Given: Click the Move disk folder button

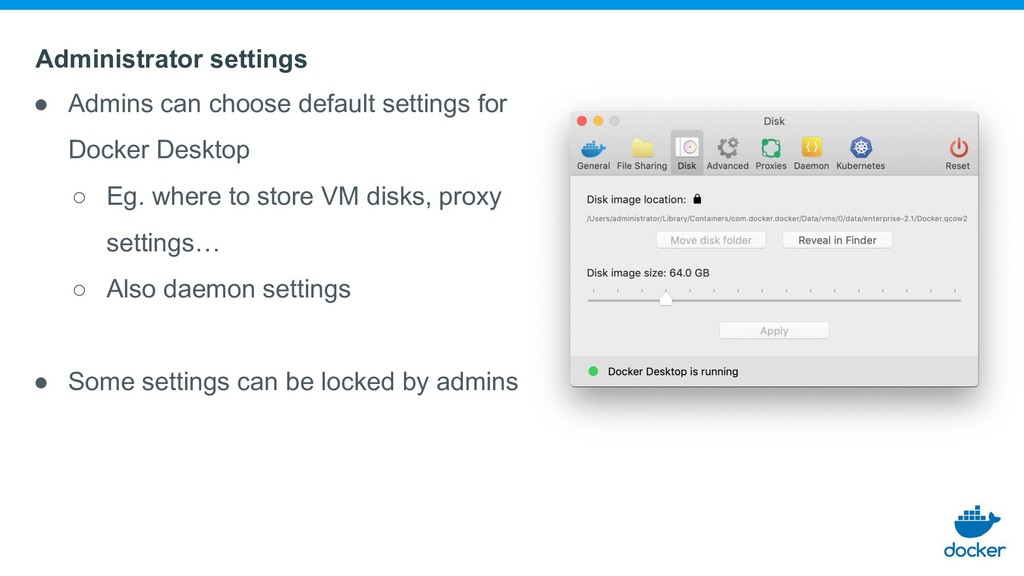Looking at the screenshot, I should tap(711, 240).
